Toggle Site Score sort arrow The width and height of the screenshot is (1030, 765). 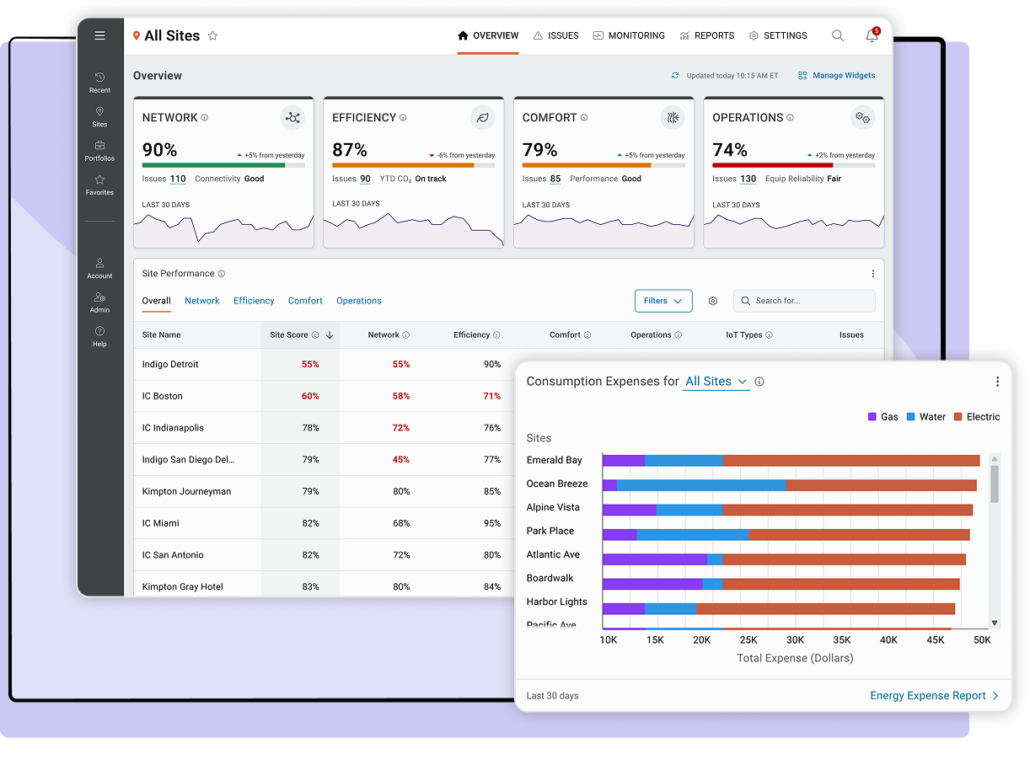click(x=330, y=335)
